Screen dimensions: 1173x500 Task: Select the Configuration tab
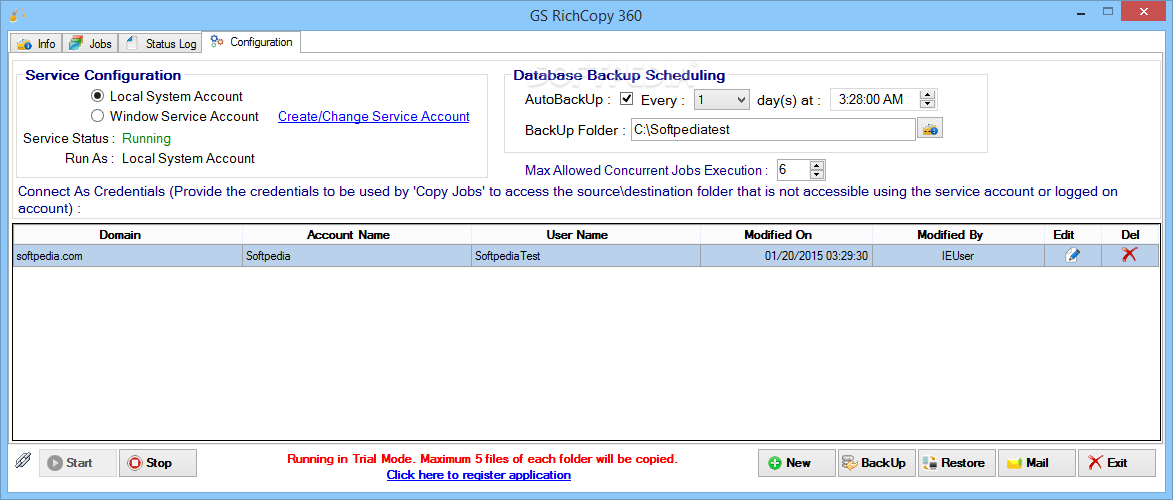tap(252, 42)
